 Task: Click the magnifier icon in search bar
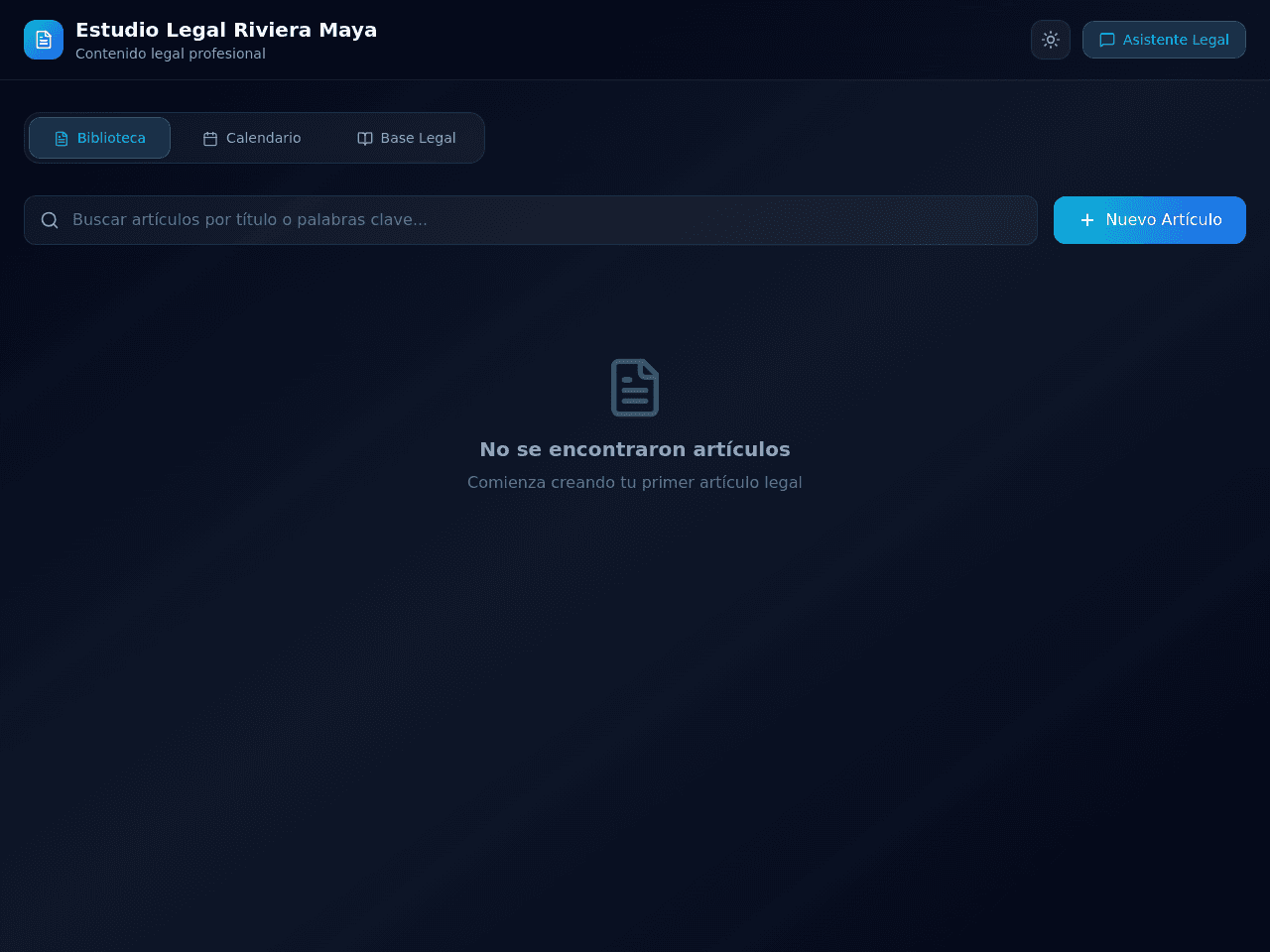(x=50, y=220)
